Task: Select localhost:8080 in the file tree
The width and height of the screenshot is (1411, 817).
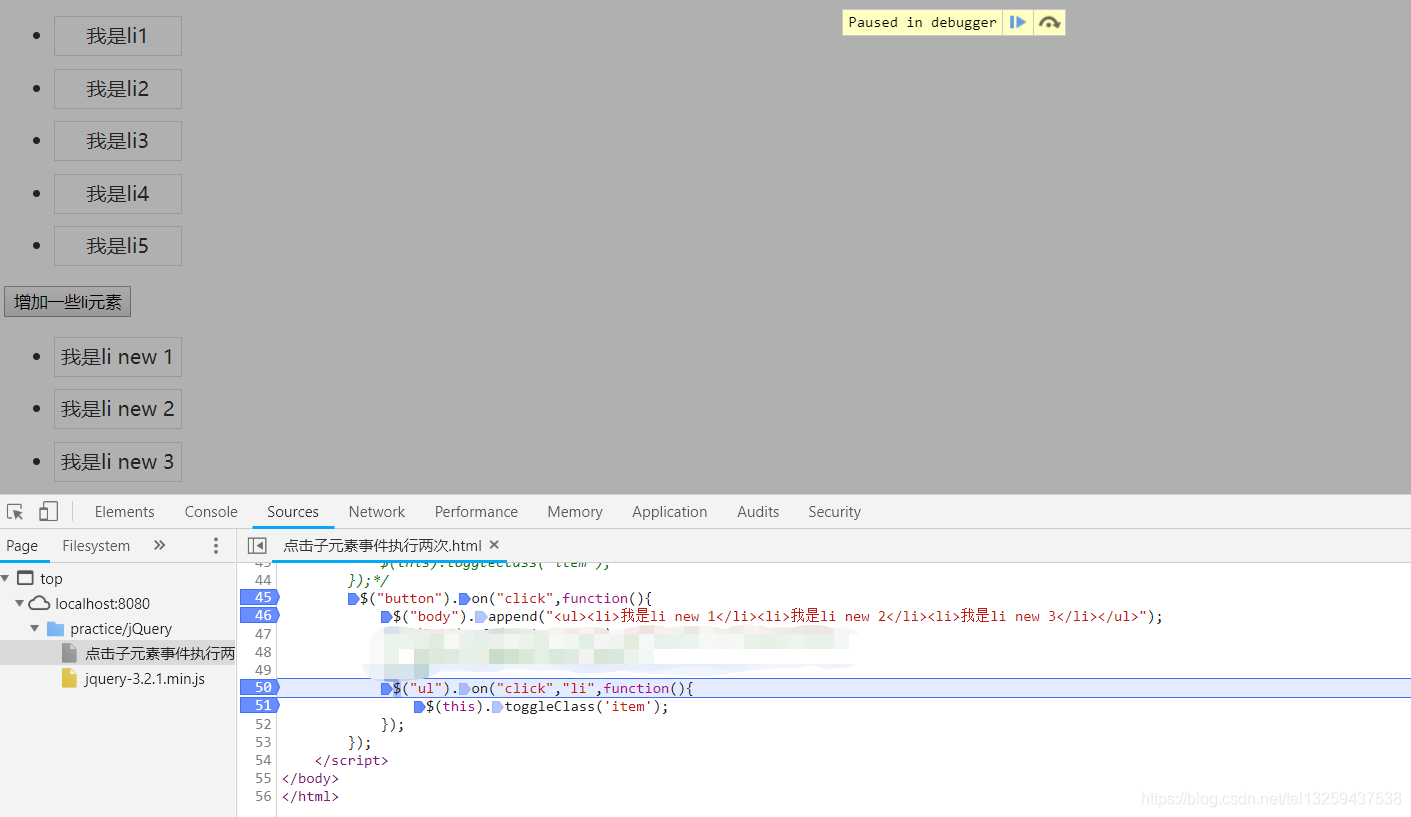Action: (x=102, y=603)
